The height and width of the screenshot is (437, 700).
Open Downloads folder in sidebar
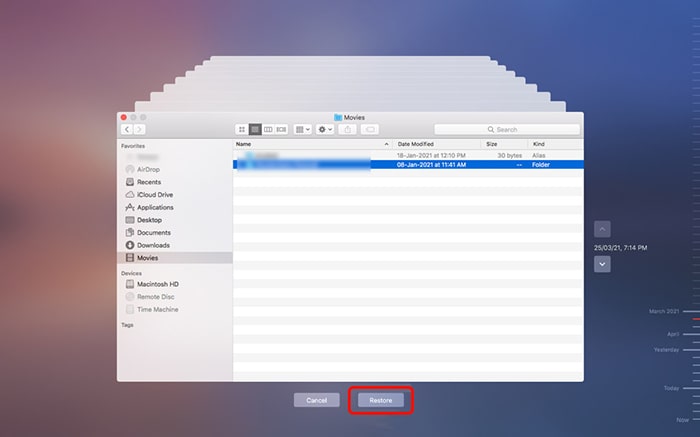(x=153, y=245)
